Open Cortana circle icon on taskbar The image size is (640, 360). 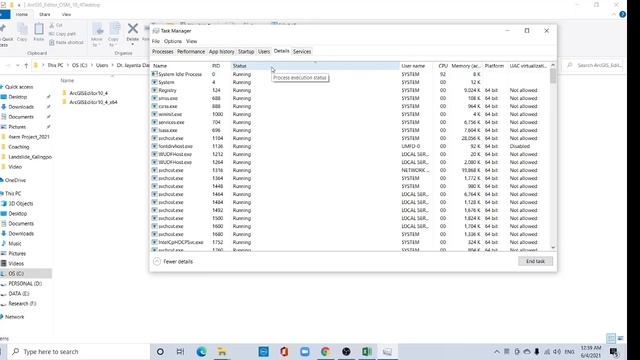tap(160, 352)
